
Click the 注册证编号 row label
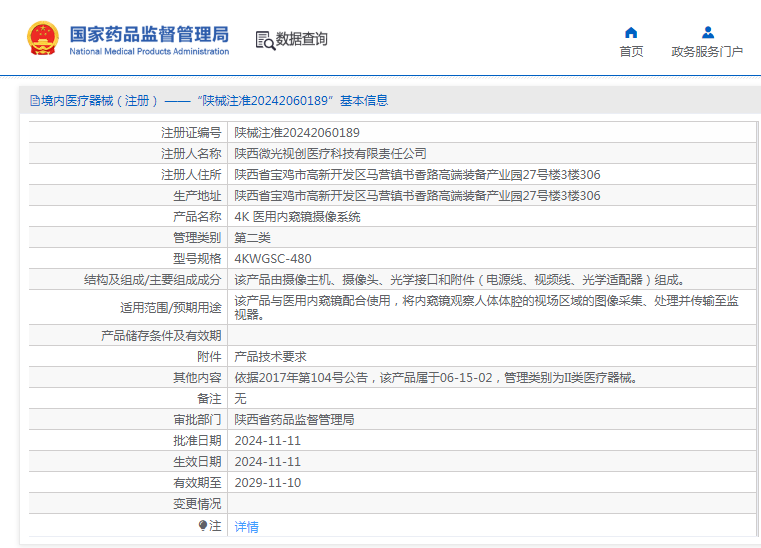pos(191,133)
